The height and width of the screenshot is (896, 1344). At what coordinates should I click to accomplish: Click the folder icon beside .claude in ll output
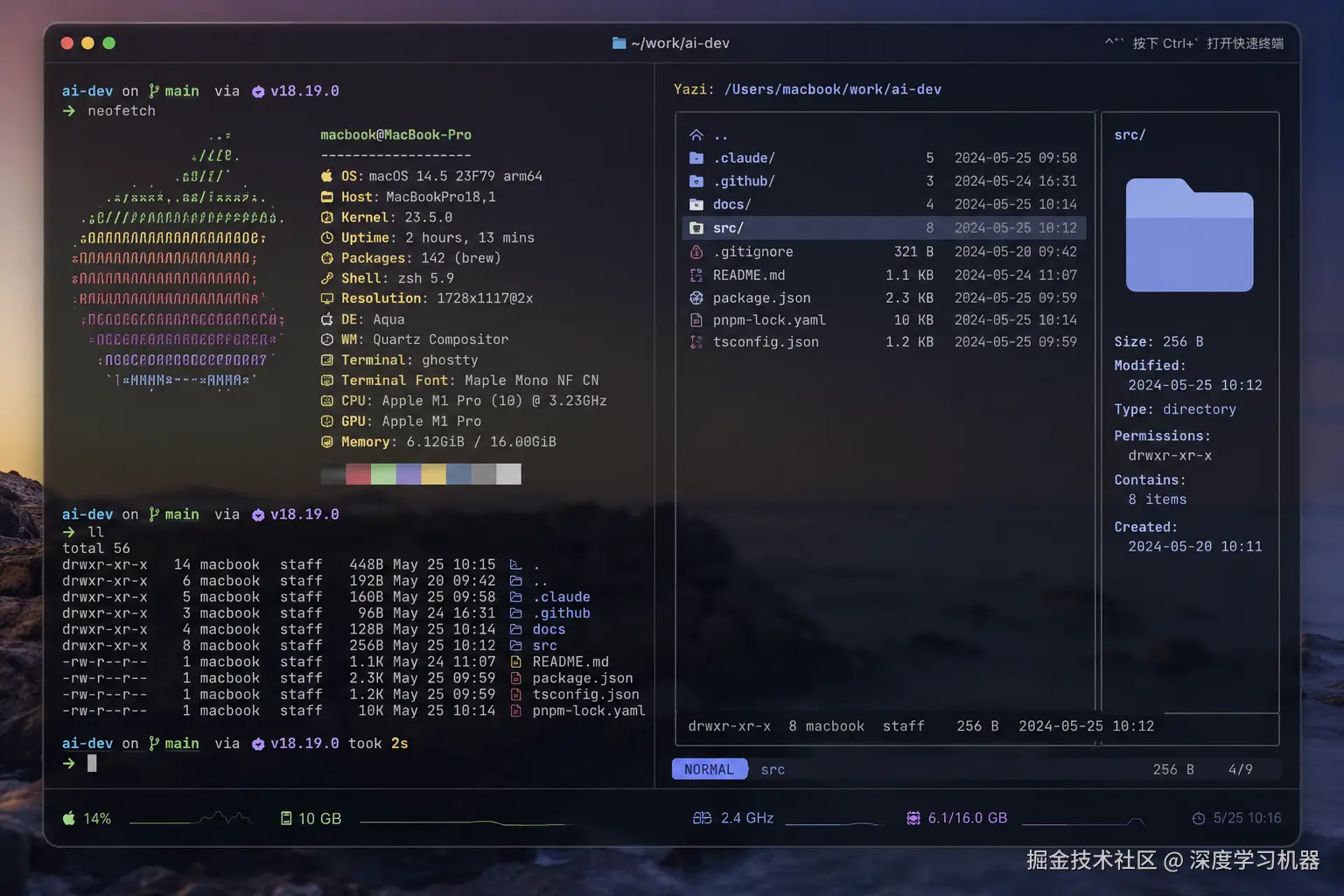tap(516, 597)
